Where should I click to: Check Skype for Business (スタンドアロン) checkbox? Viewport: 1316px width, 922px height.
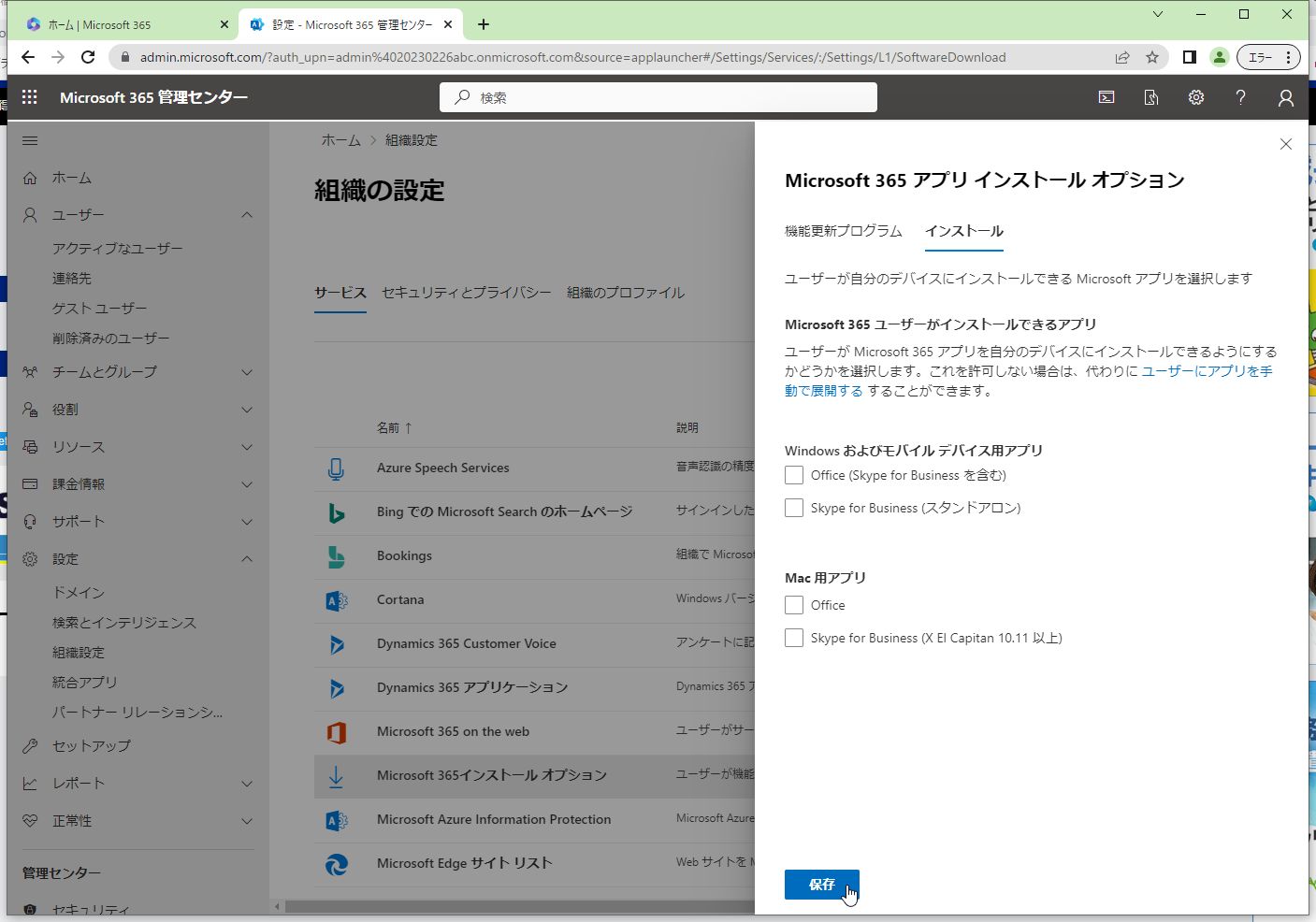[794, 508]
